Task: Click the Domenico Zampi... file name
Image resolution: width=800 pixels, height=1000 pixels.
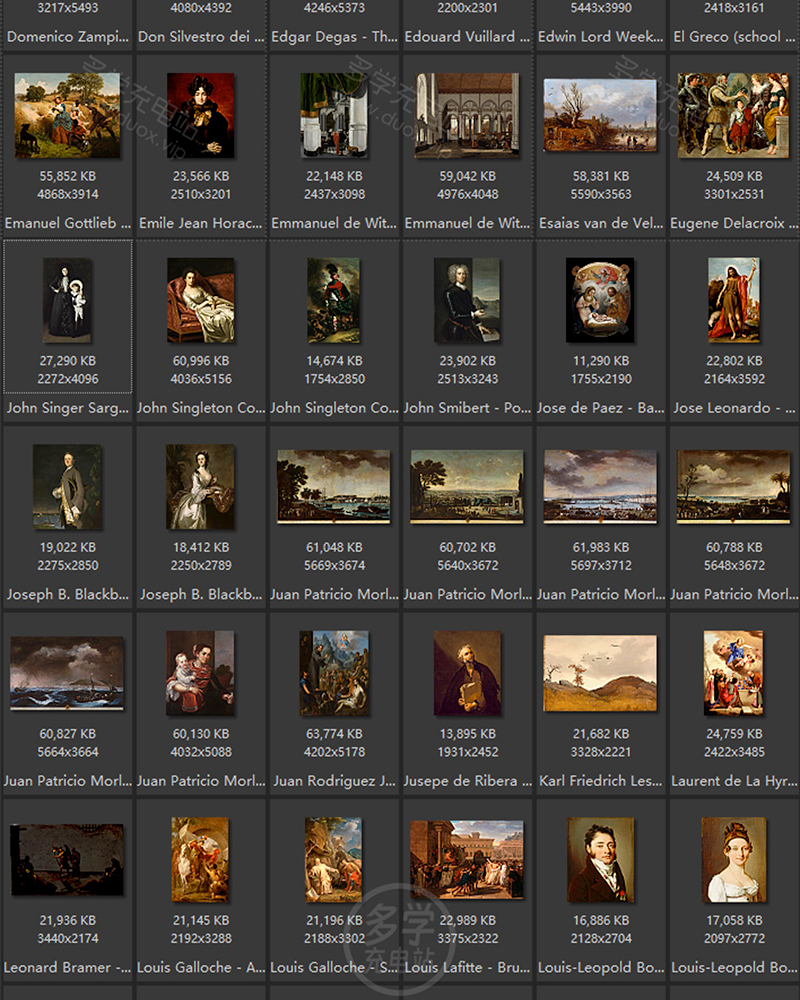Action: (x=67, y=37)
